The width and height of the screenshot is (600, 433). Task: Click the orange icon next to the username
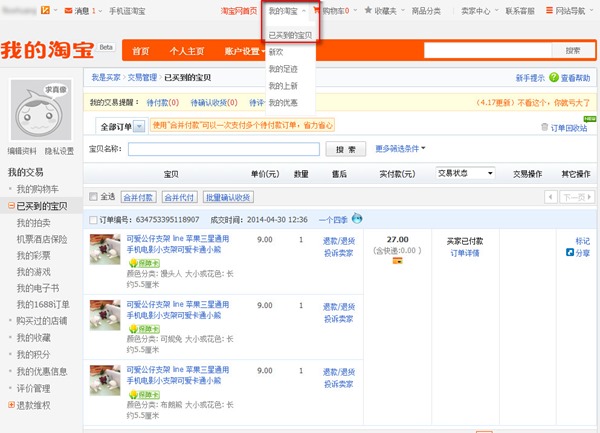click(45, 10)
